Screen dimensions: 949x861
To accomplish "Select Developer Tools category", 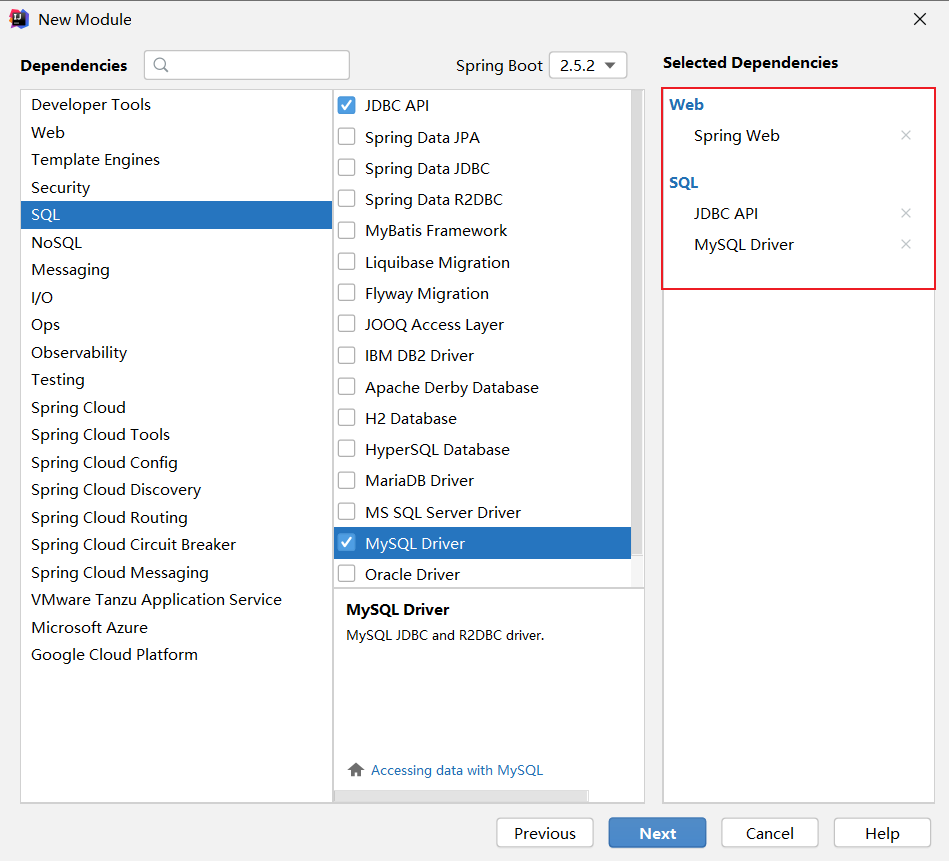I will [176, 105].
